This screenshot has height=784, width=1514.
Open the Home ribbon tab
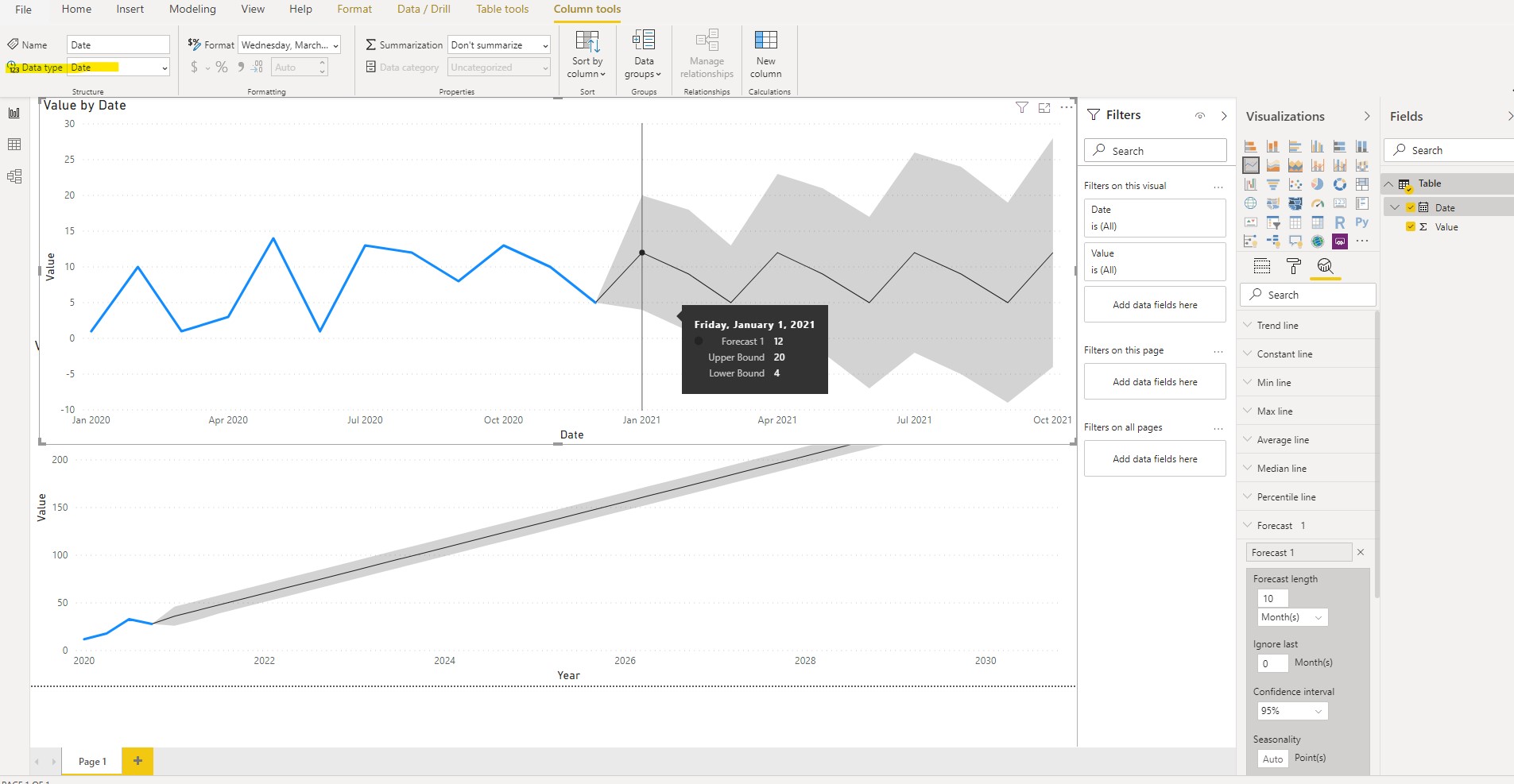[76, 10]
